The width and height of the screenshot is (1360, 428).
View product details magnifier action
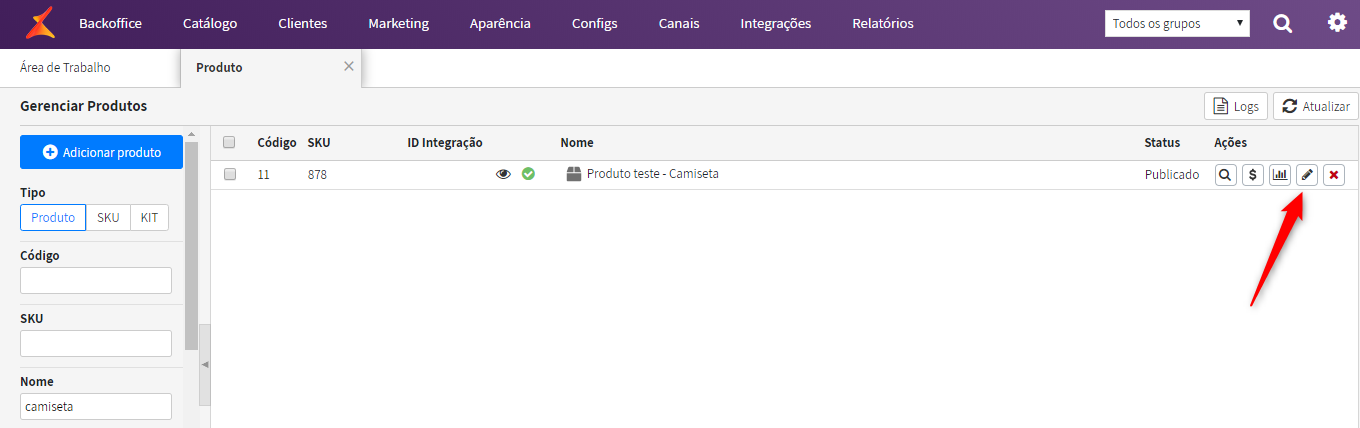tap(1225, 175)
